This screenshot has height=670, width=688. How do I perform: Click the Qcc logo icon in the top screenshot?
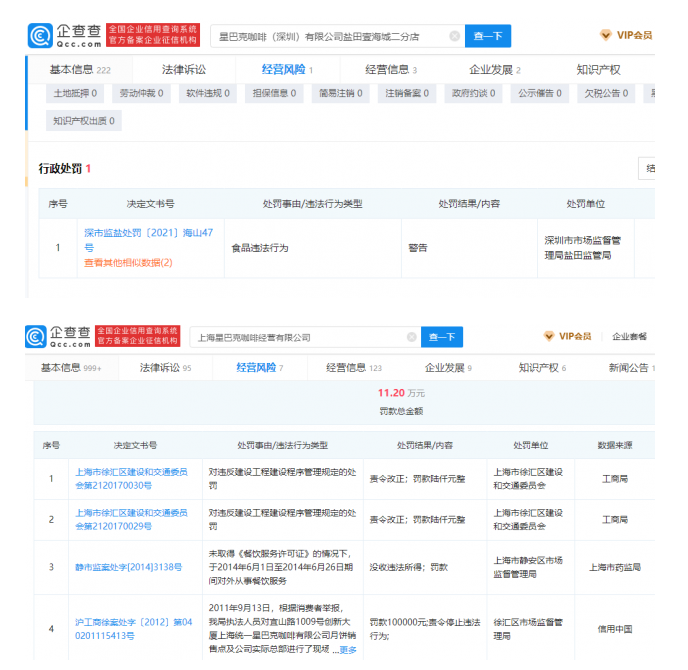(x=40, y=36)
